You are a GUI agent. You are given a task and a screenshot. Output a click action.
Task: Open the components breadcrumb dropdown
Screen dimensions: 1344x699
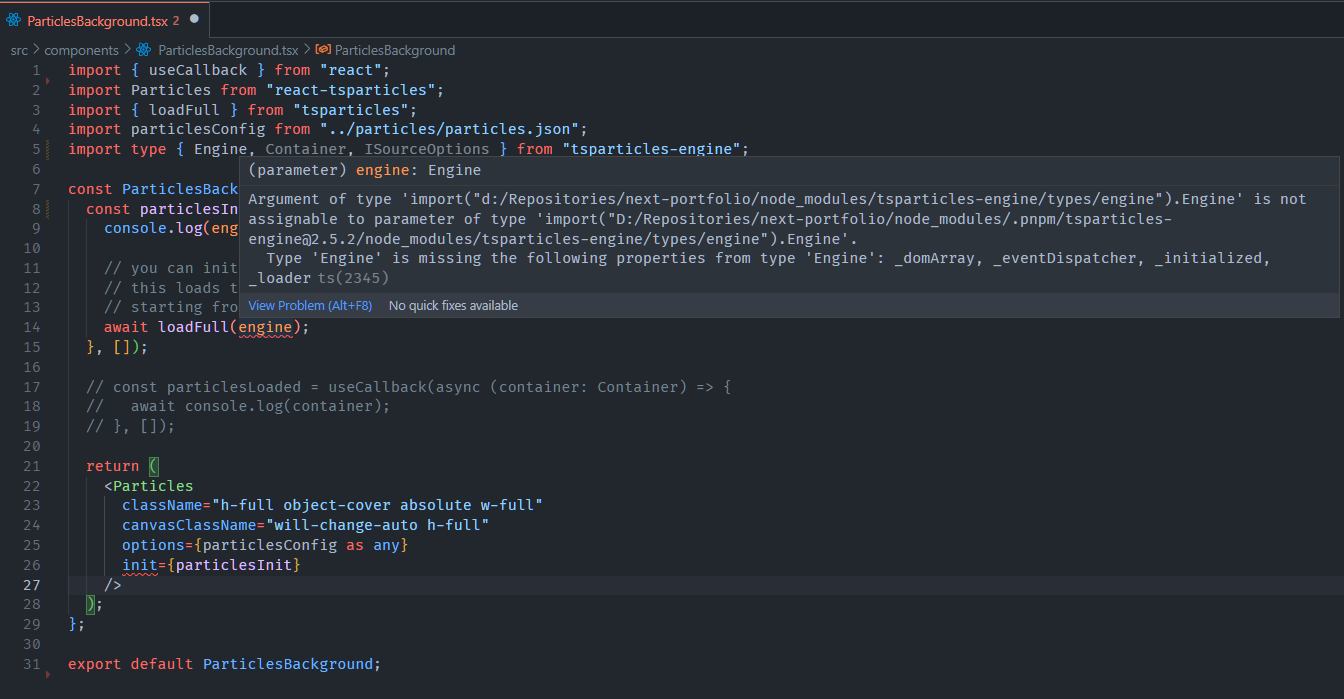coord(82,50)
